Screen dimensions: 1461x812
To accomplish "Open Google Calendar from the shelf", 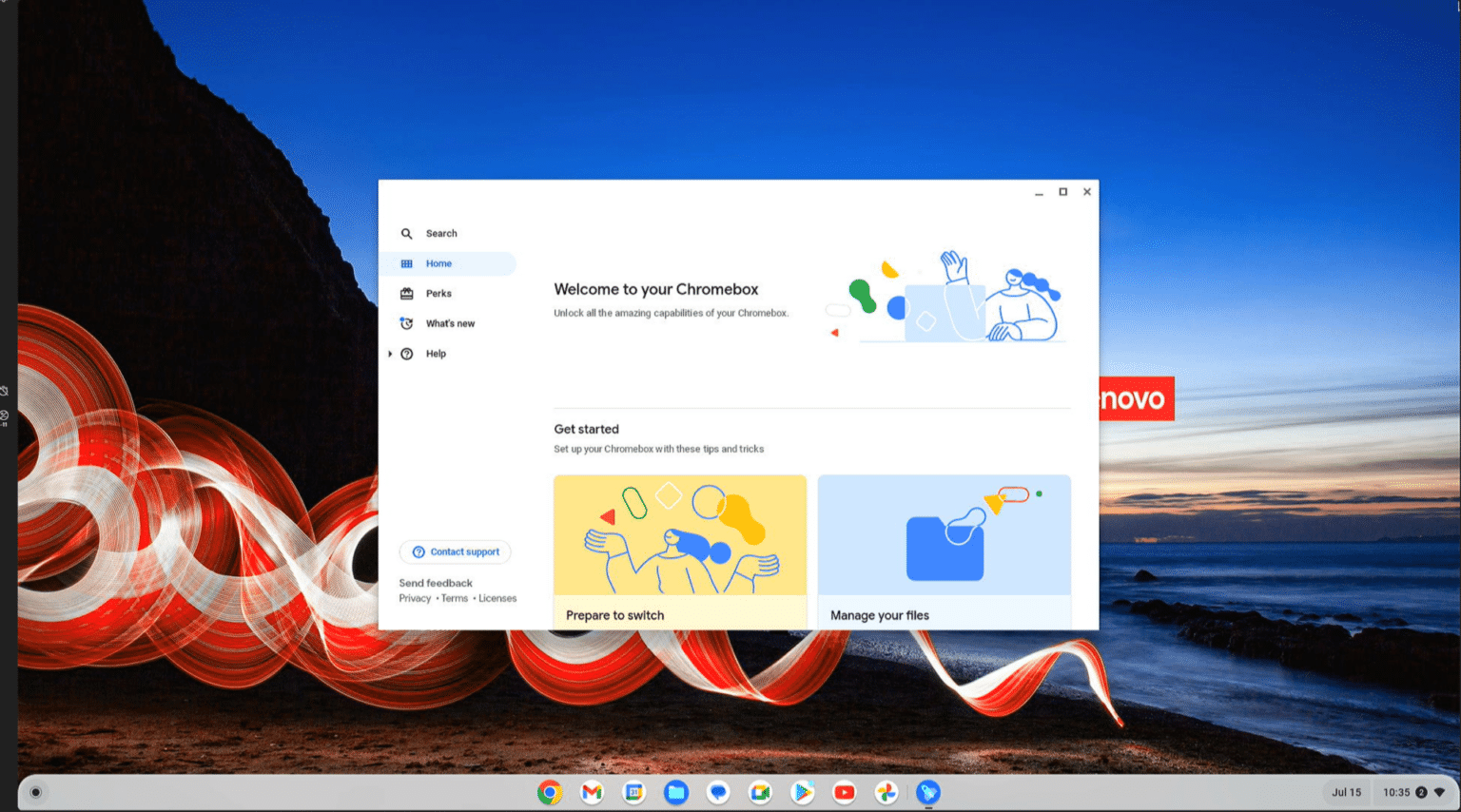I will tap(633, 792).
